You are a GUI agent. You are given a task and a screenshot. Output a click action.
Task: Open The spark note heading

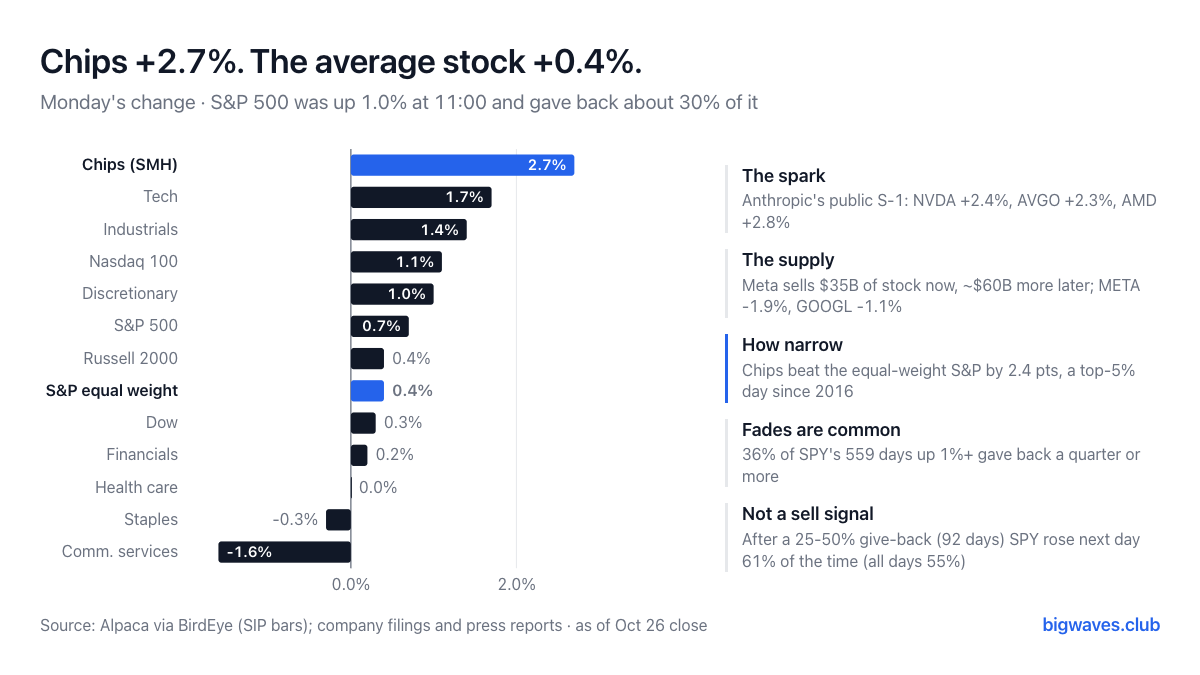pyautogui.click(x=784, y=176)
